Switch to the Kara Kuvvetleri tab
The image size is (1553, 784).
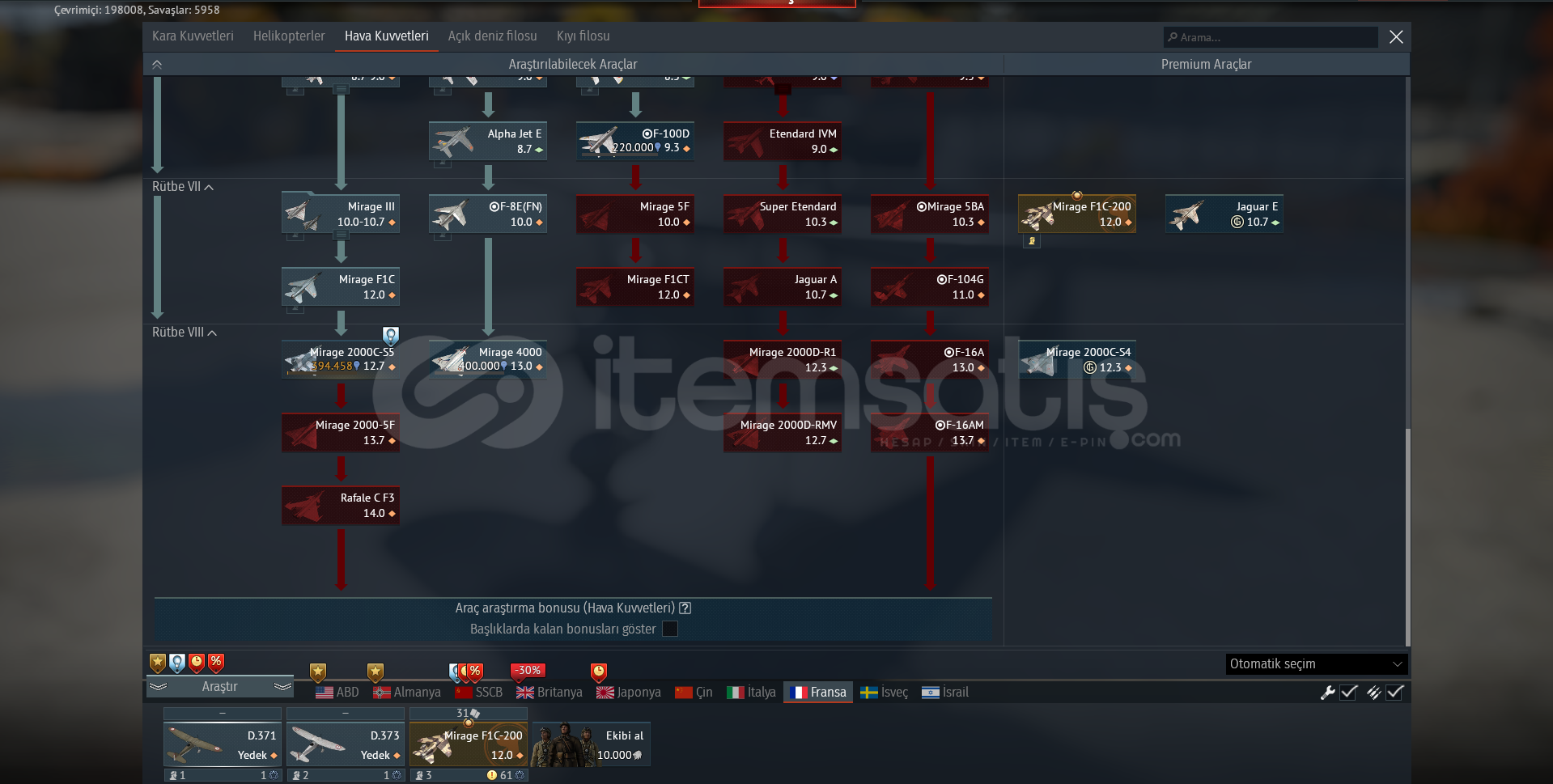point(193,36)
